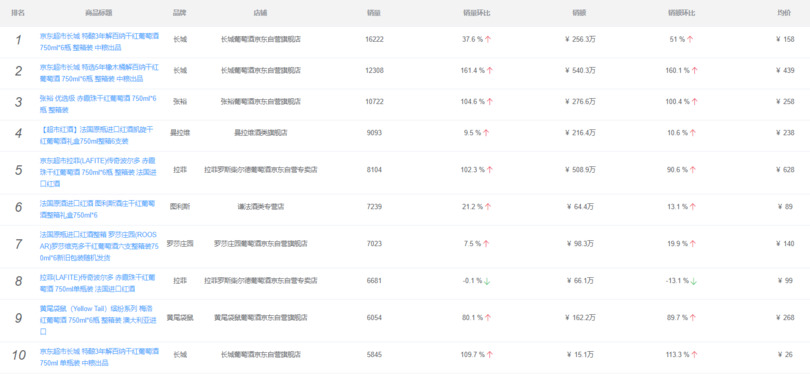Viewport: 810px width, 375px height.
Task: Open rank 10 长城 特酿3年 750ml 单瓶装 link
Action: point(99,357)
